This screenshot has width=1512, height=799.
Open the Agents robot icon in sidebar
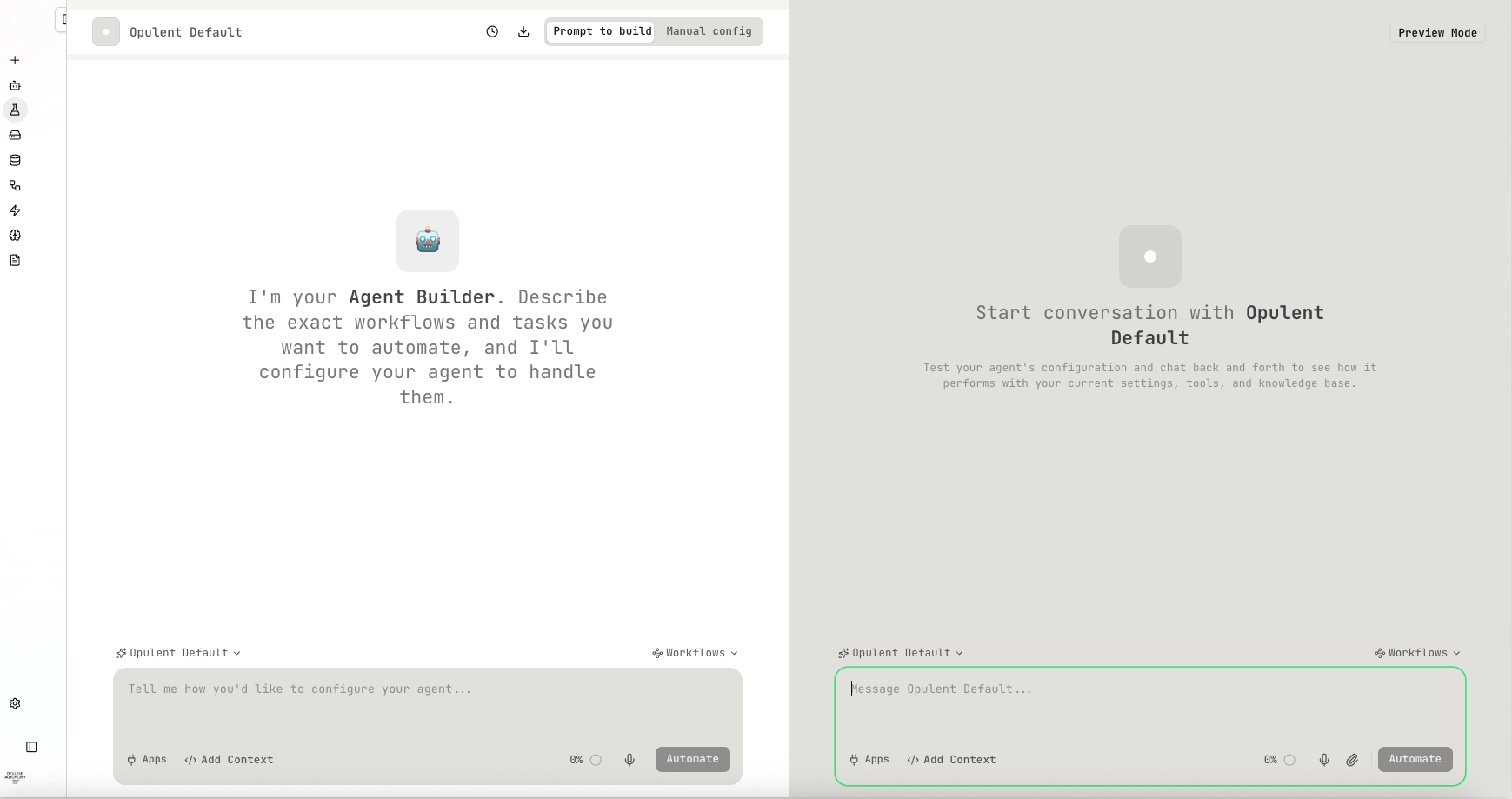(15, 84)
